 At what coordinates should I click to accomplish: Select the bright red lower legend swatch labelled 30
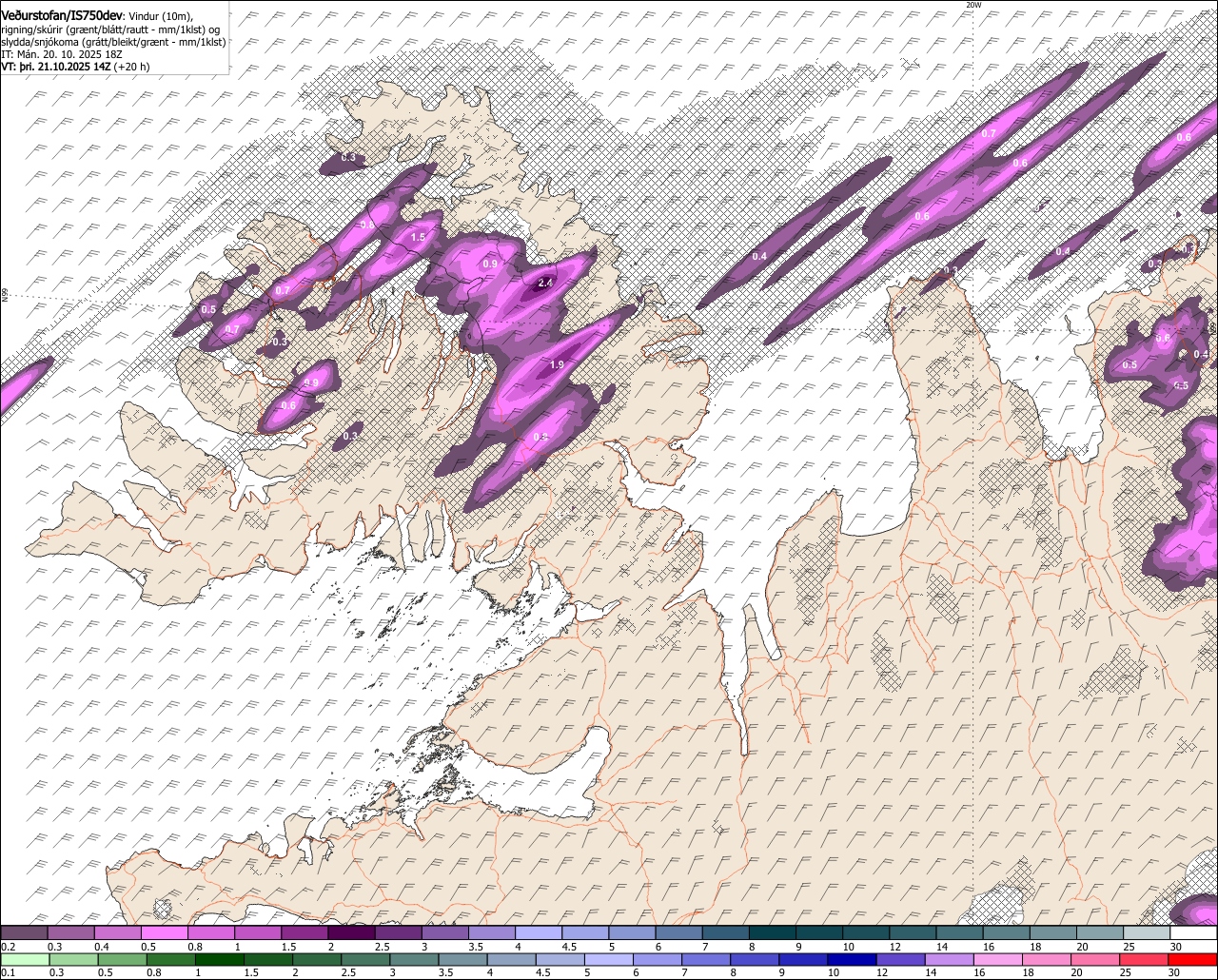[1193, 959]
